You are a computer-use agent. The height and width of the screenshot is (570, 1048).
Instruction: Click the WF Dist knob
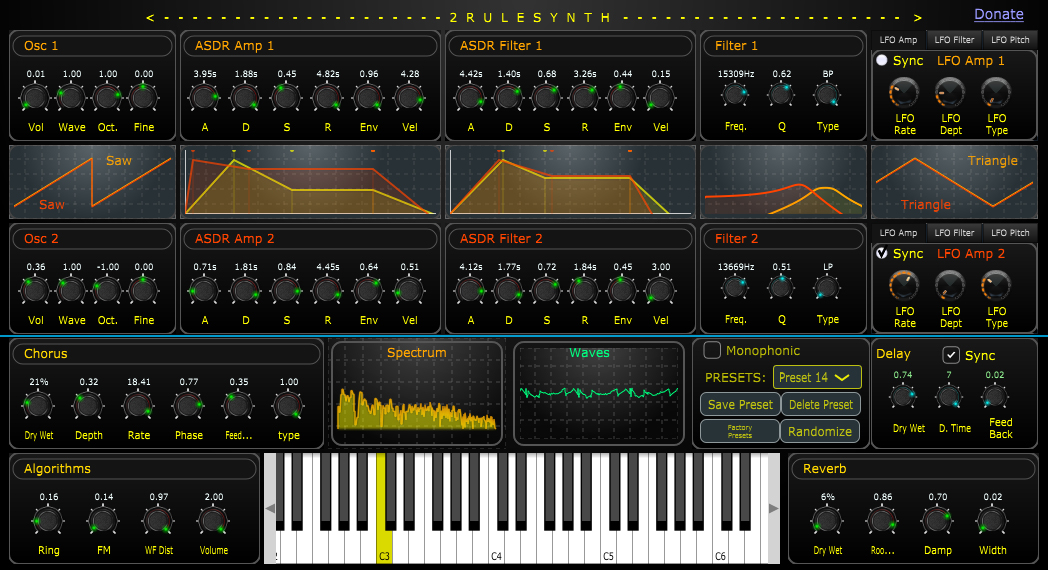coord(158,521)
